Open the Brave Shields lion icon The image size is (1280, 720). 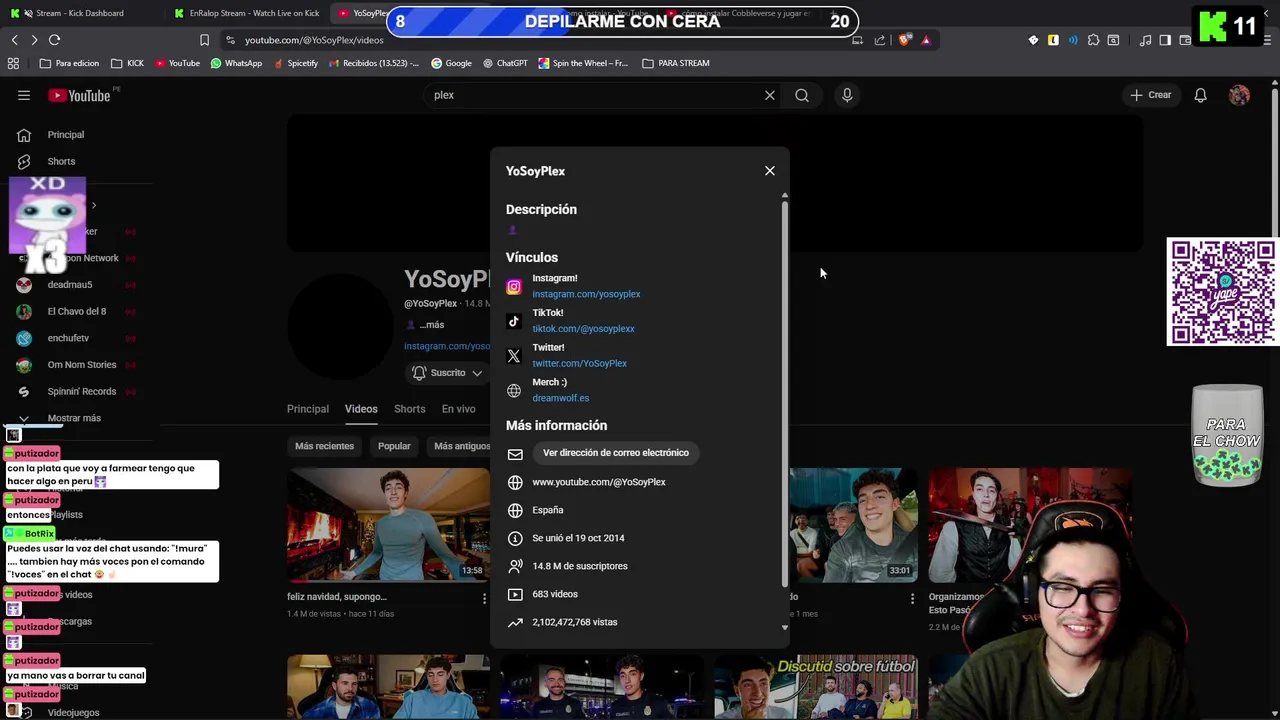click(x=906, y=40)
